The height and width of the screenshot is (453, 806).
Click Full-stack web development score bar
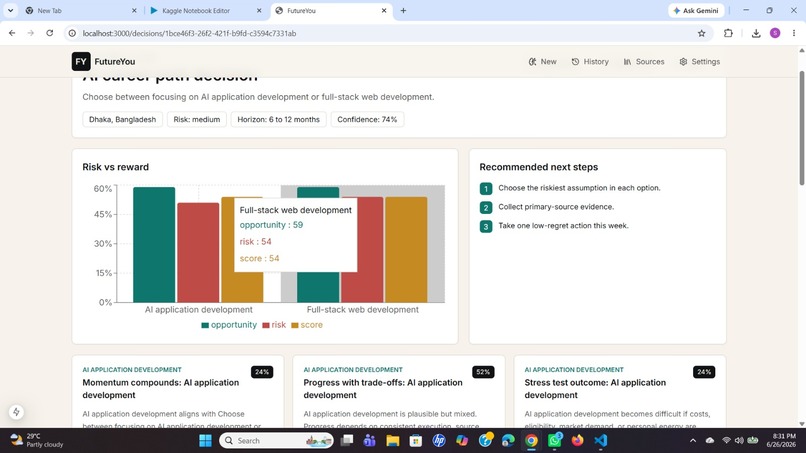click(406, 249)
